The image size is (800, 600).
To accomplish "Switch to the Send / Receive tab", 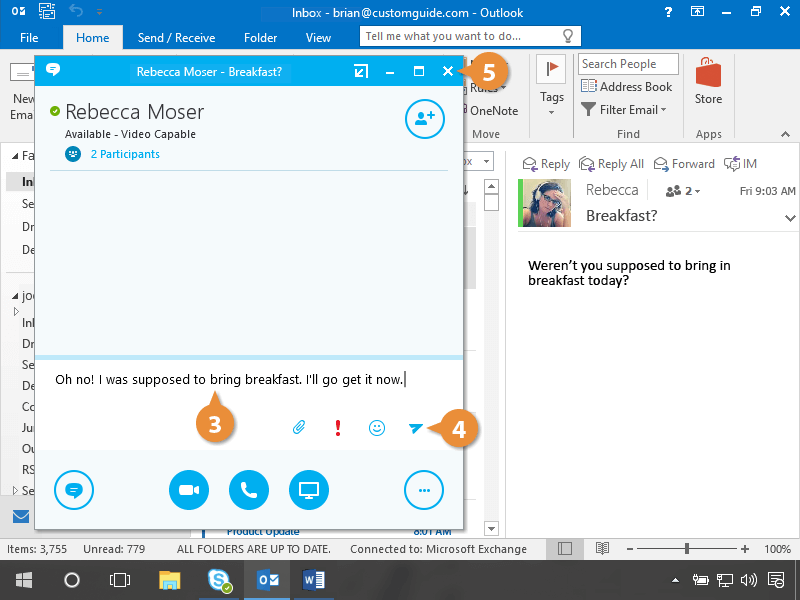I will coord(176,38).
